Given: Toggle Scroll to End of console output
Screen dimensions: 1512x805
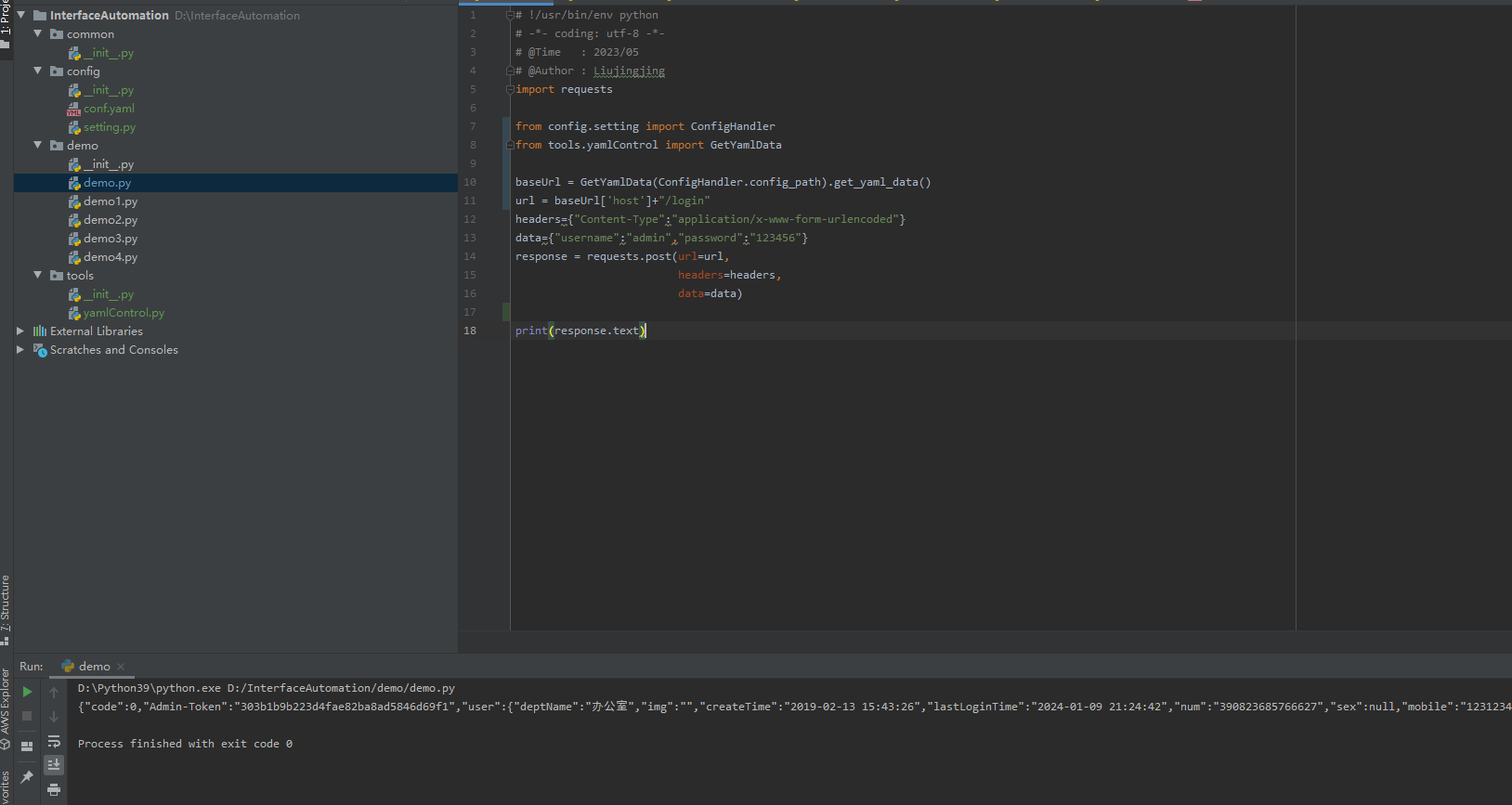Looking at the screenshot, I should click(54, 764).
